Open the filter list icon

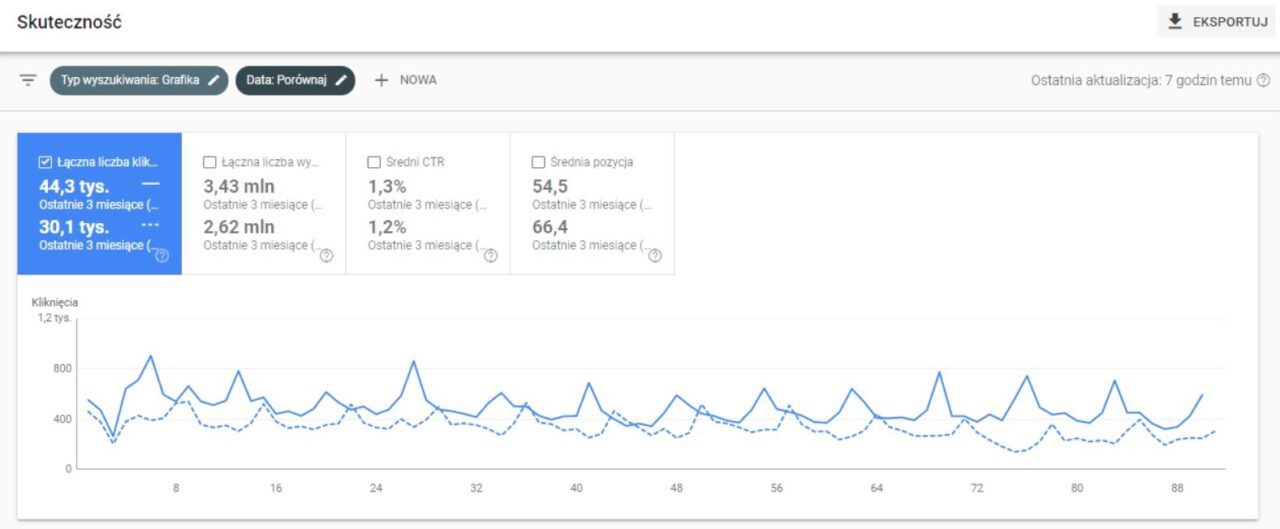point(28,80)
